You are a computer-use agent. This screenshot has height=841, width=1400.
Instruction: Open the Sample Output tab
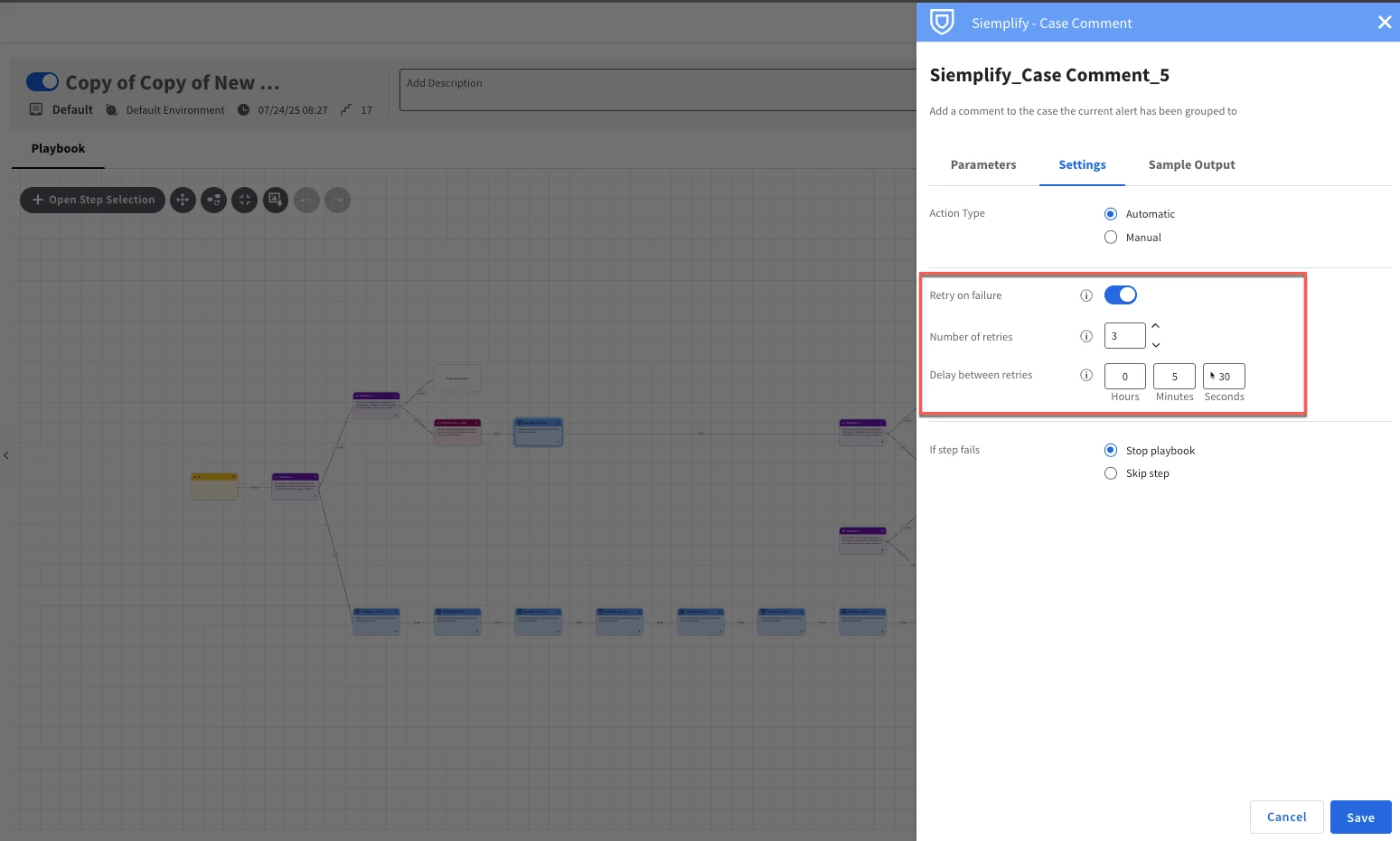(x=1191, y=164)
